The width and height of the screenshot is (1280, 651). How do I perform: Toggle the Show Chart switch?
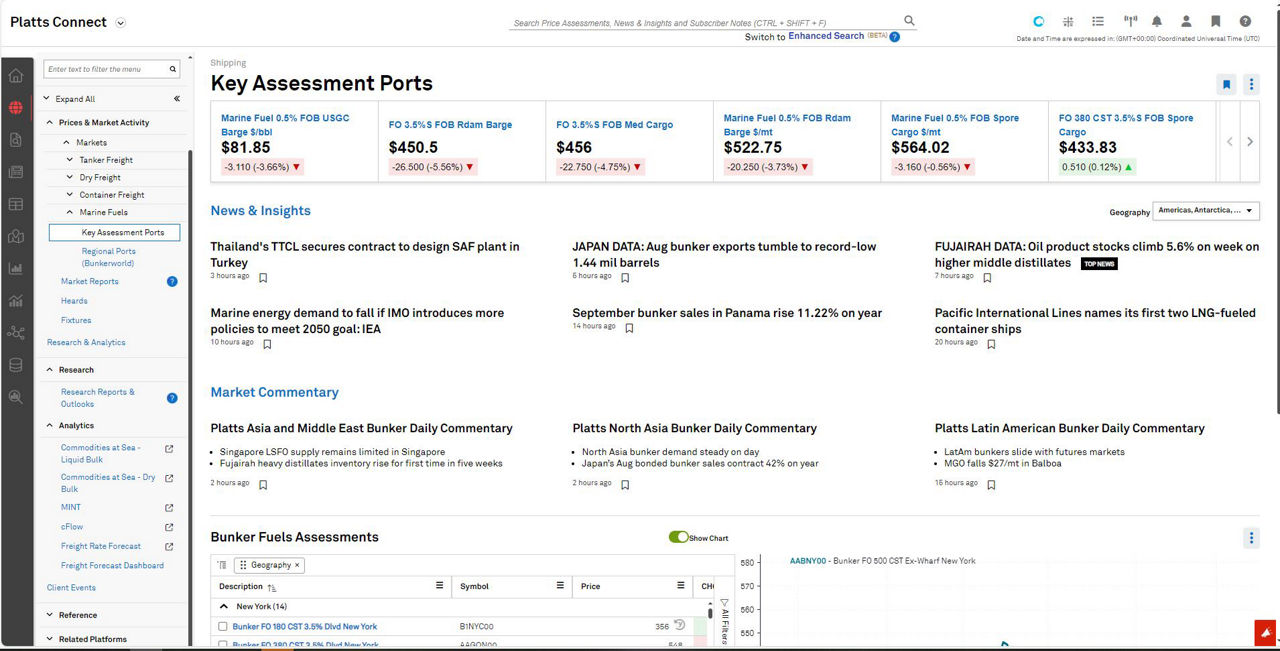pos(679,537)
